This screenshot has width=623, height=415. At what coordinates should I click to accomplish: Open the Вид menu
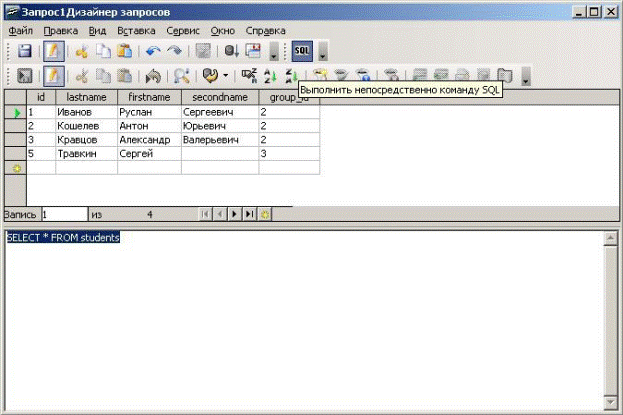coord(97,31)
